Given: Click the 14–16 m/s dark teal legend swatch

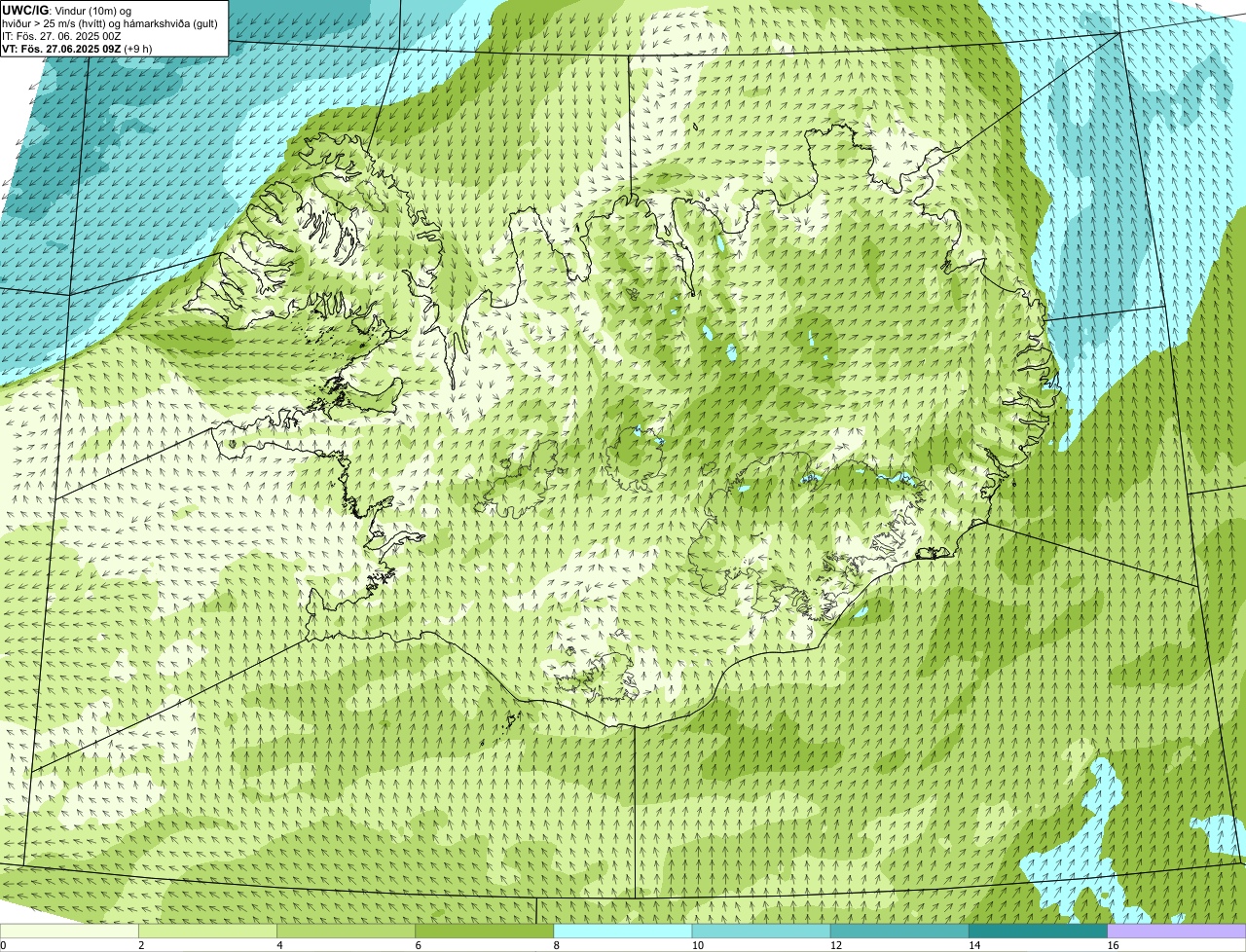Looking at the screenshot, I should click(x=1038, y=932).
